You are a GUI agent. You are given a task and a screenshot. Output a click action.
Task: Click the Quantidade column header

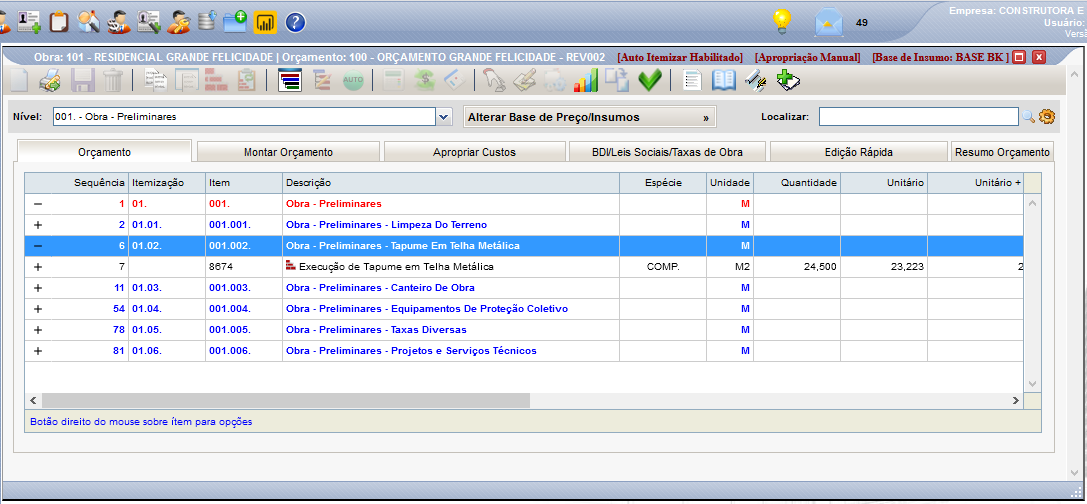[797, 183]
